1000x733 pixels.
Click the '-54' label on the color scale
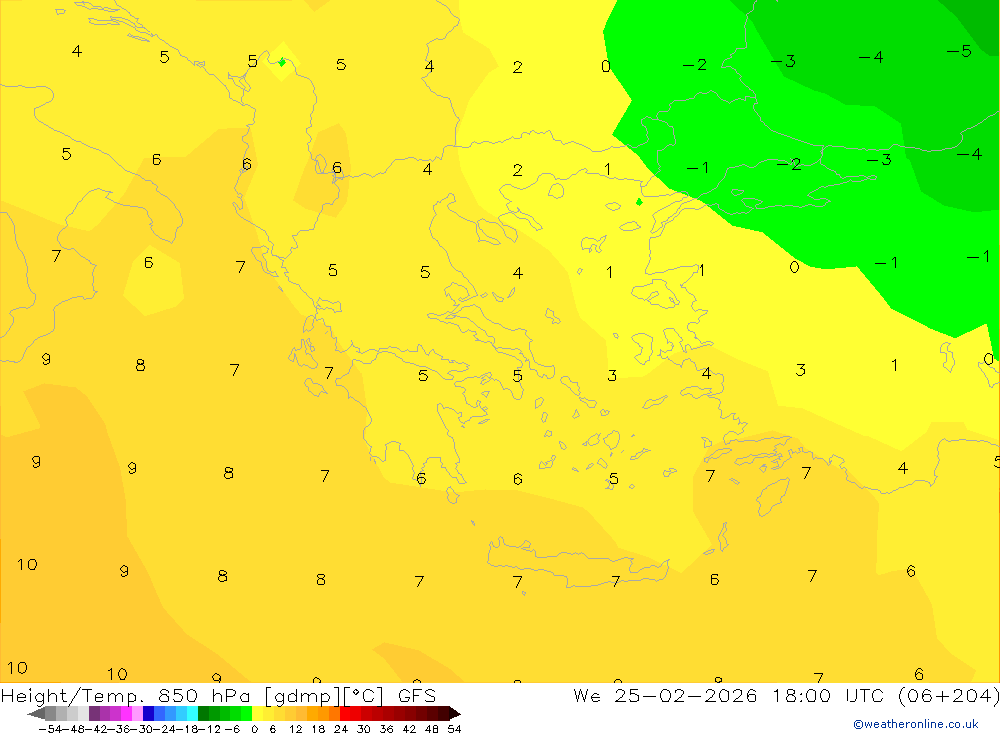point(50,729)
